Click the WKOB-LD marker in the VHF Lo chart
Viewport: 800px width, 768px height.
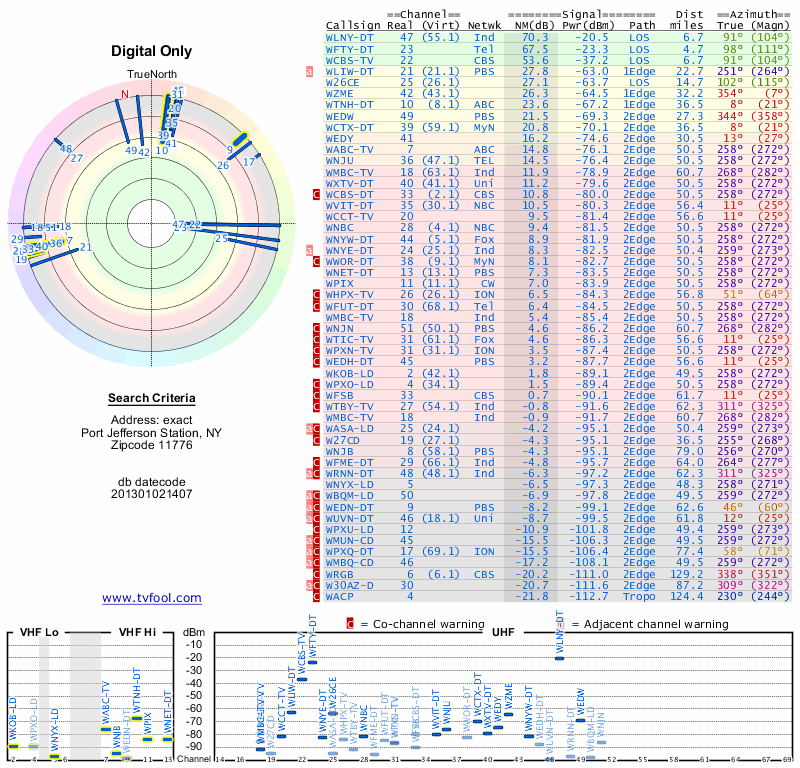[x=14, y=746]
